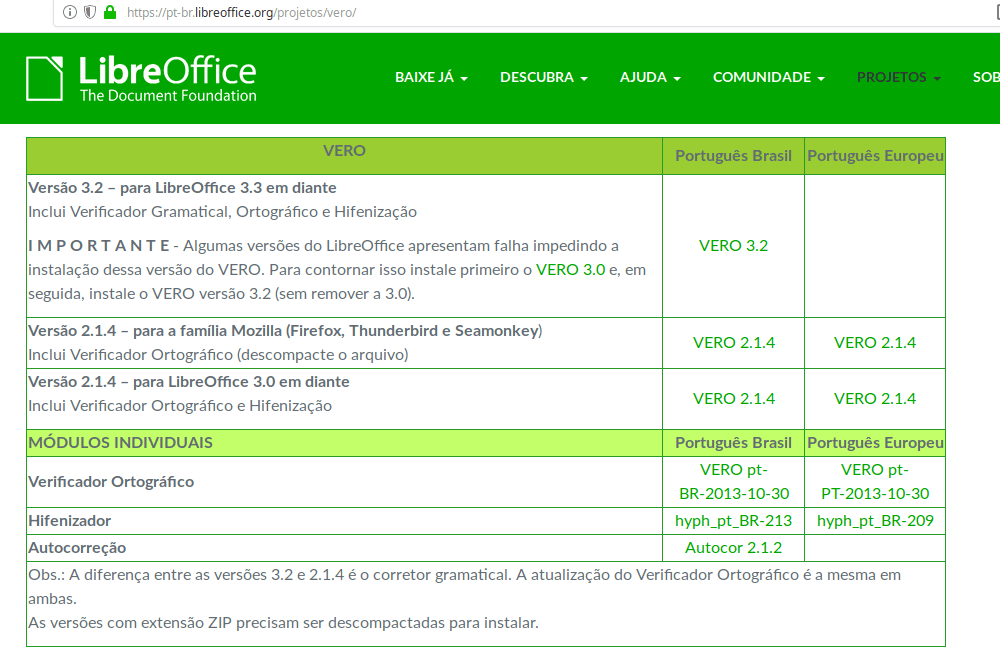The width and height of the screenshot is (1000, 667).
Task: Open the DESCUBRA dropdown menu
Action: (543, 78)
